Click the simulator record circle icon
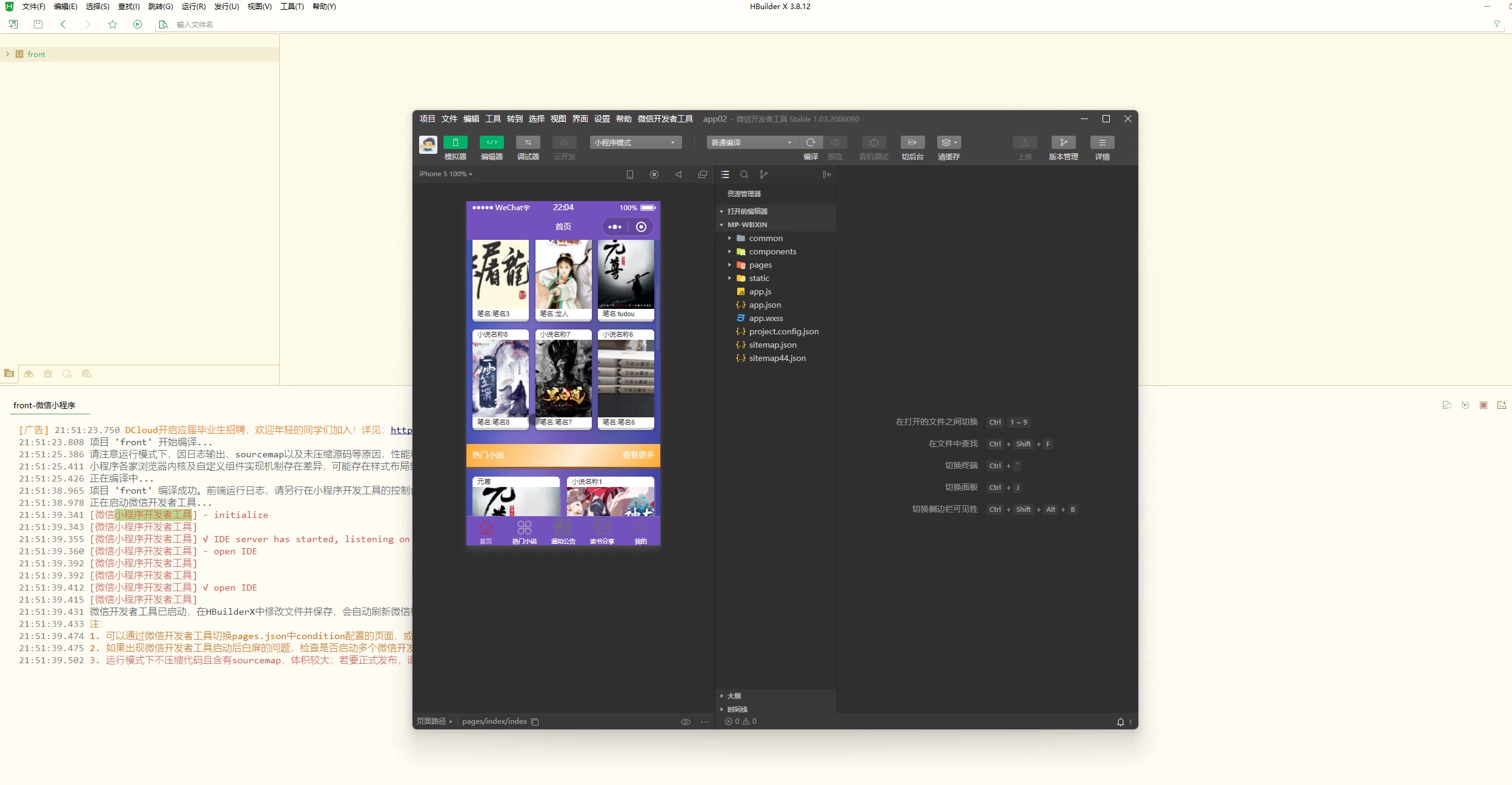The width and height of the screenshot is (1512, 785). click(x=654, y=174)
